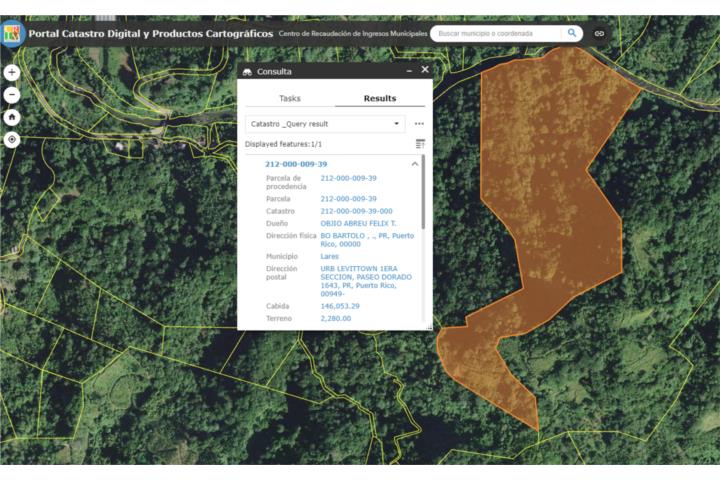Zoom out of the map
Screen dimensions: 720x480
[x=12, y=95]
